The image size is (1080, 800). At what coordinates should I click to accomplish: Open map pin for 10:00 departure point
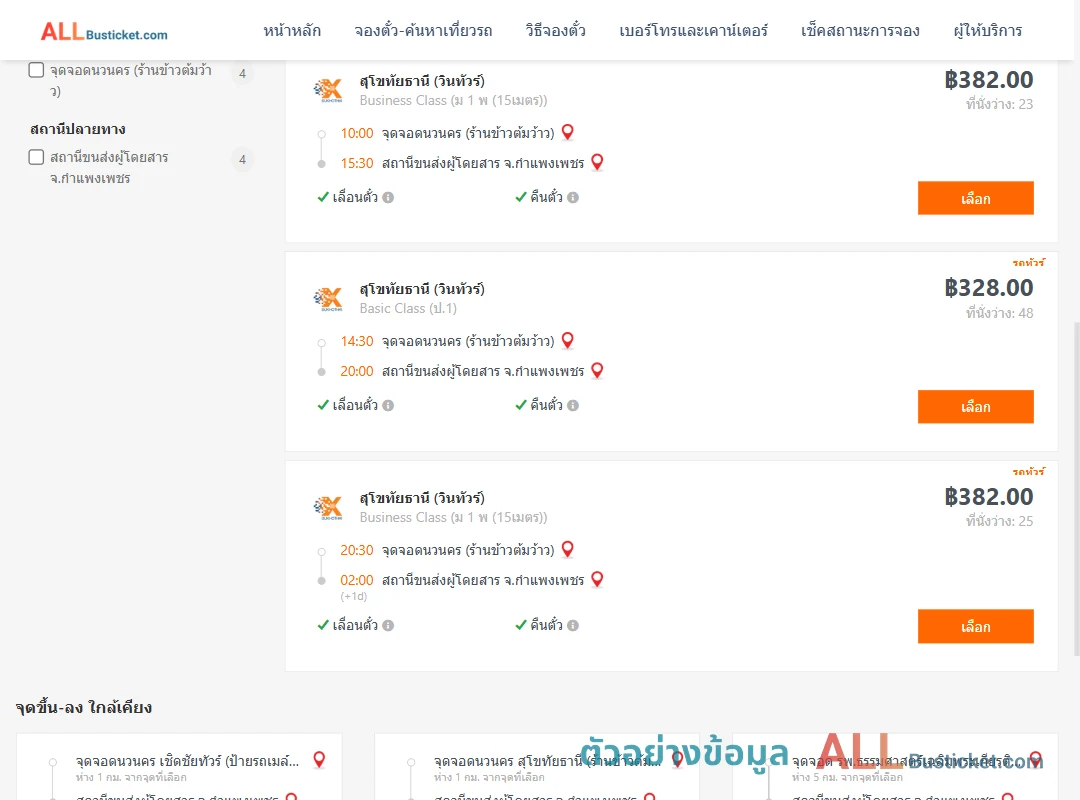coord(568,132)
